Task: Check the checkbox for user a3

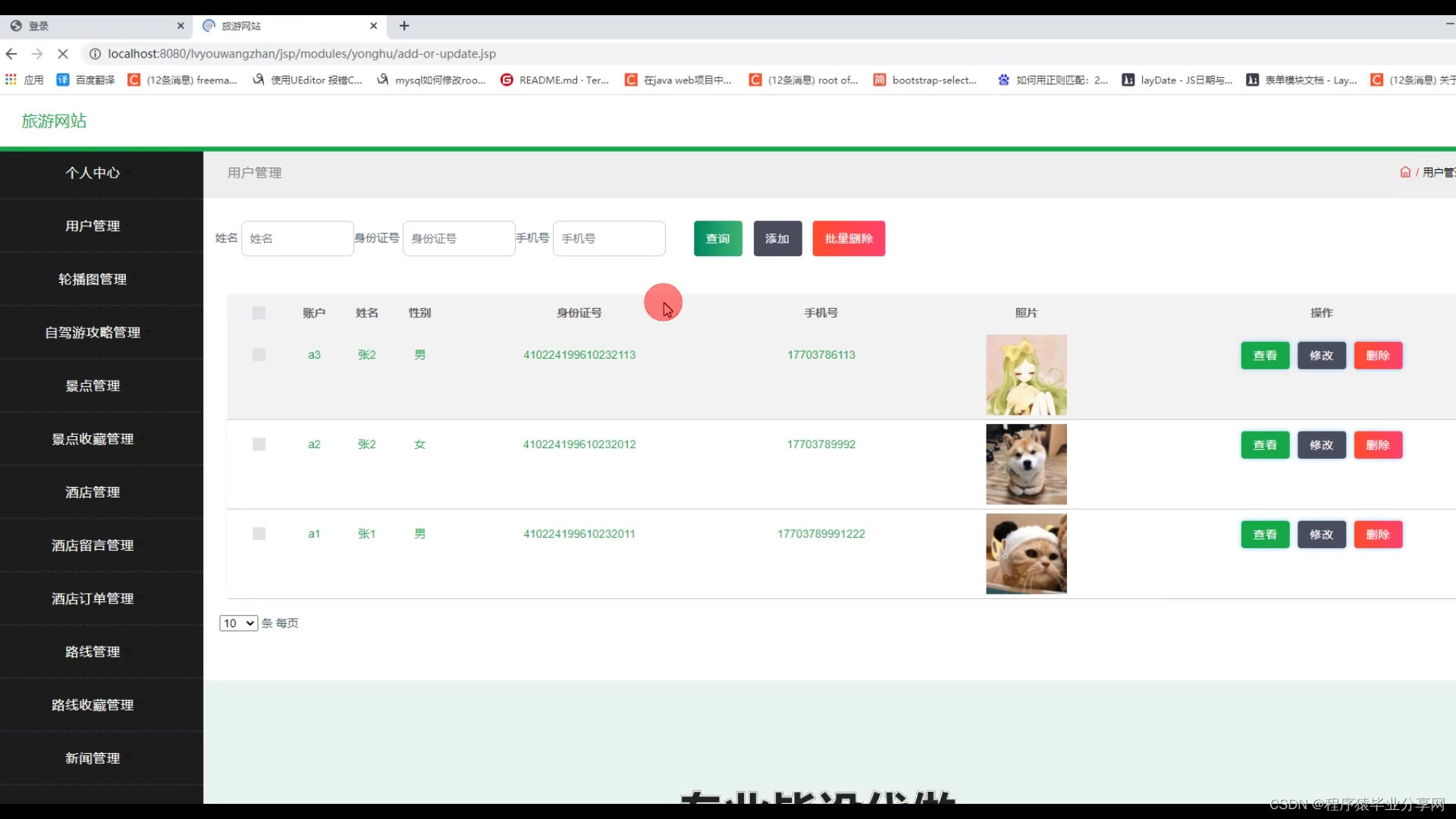Action: (259, 355)
